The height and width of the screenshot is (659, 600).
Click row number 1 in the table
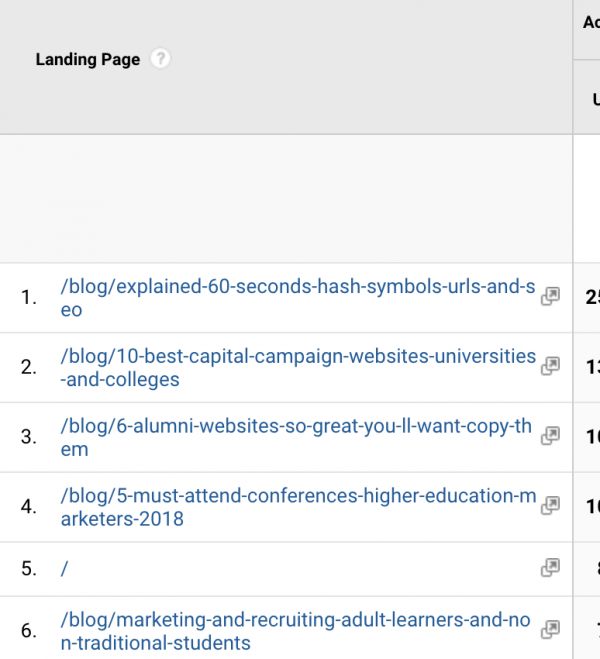click(x=28, y=298)
